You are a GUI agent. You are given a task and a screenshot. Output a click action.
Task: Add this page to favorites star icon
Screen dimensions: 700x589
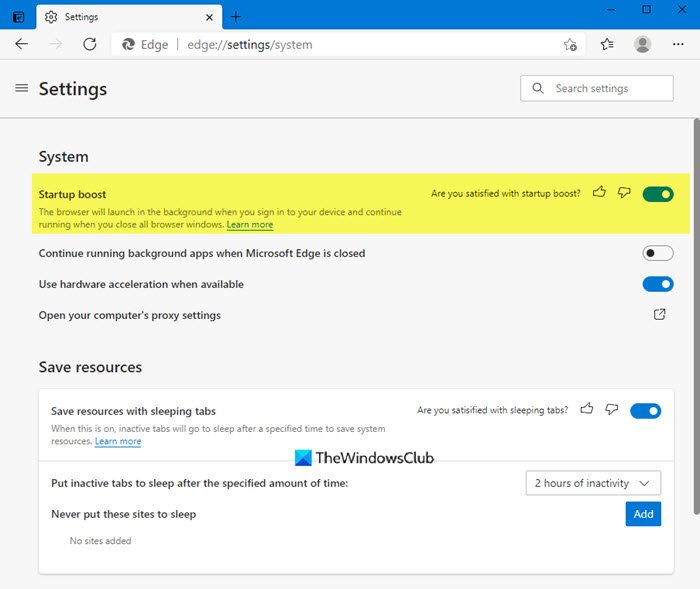(569, 44)
